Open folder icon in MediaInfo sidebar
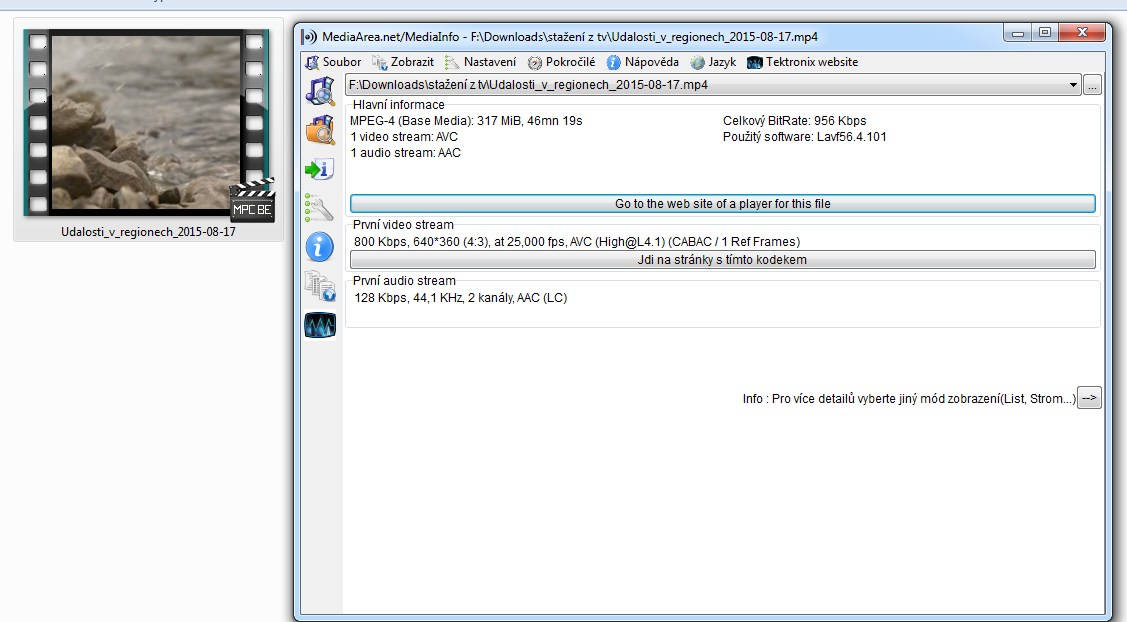 pos(320,130)
